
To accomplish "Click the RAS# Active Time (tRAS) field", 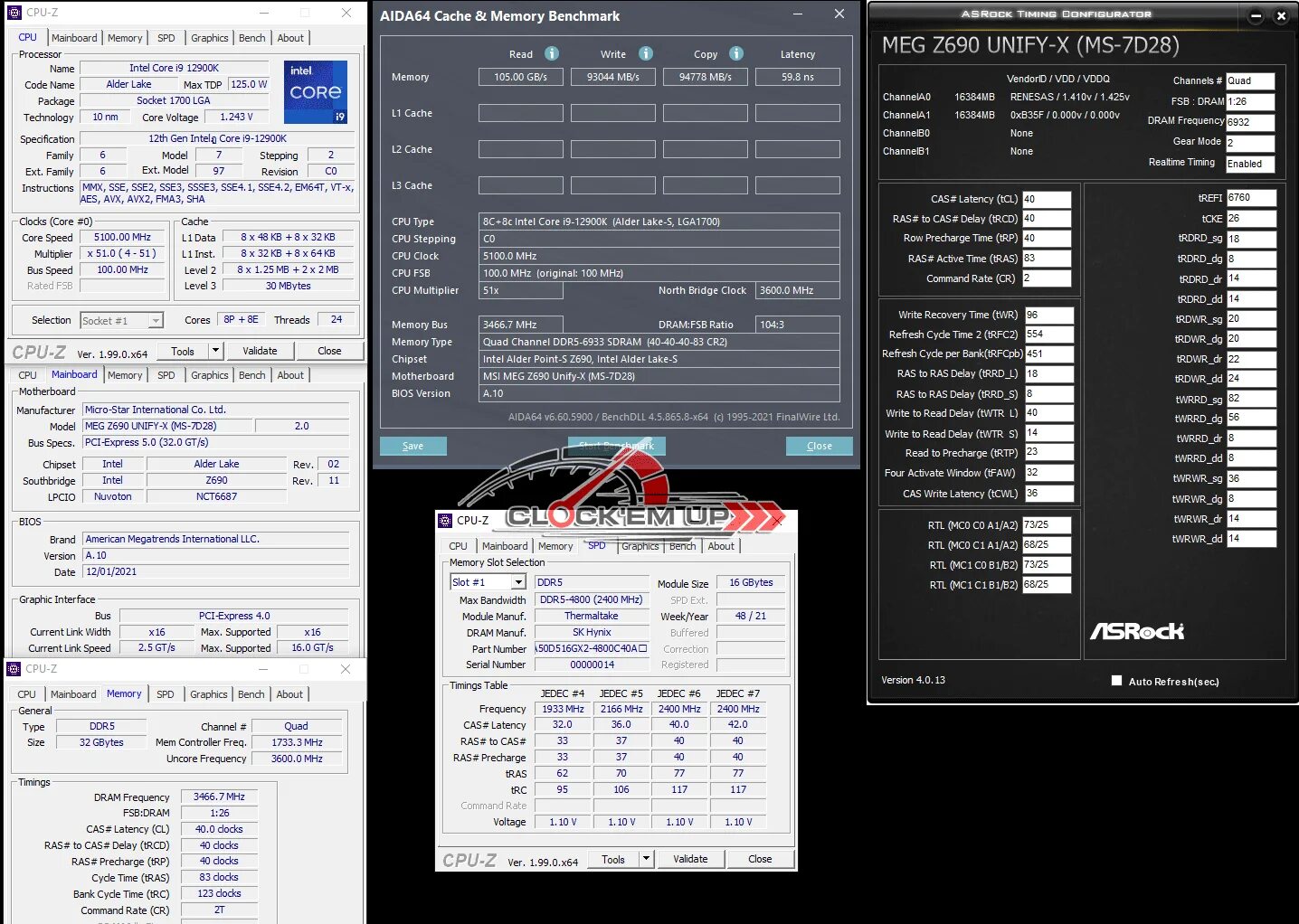I will click(1047, 259).
